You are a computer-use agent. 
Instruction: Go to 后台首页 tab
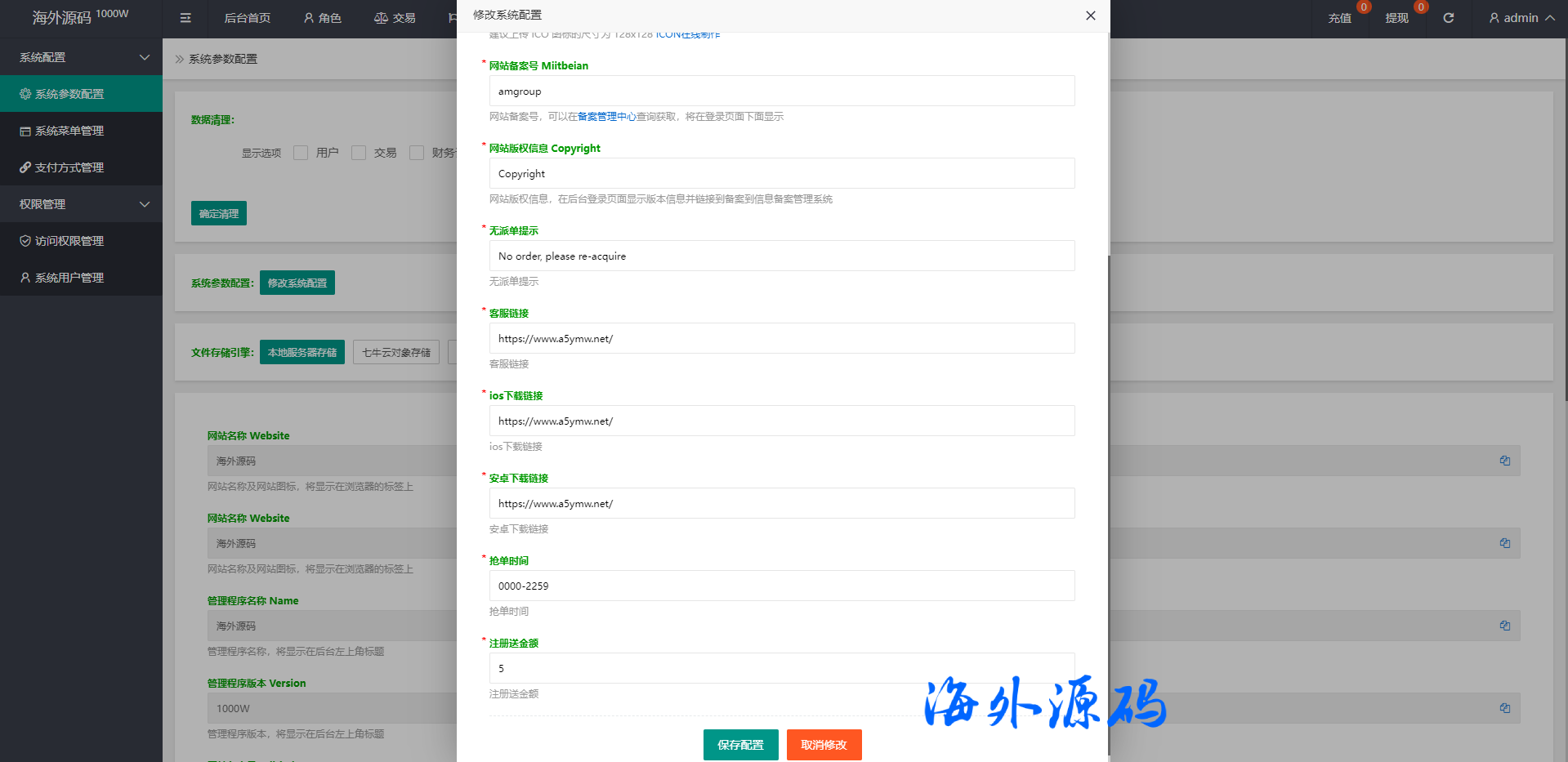coord(247,18)
